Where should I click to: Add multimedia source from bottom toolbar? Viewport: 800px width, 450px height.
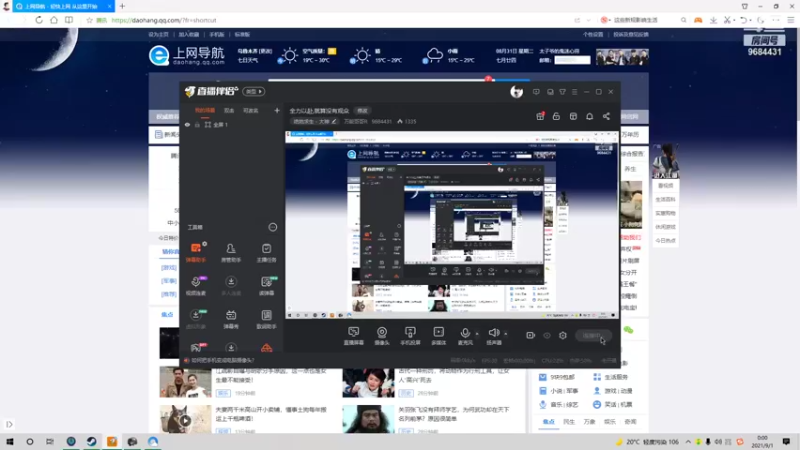[438, 336]
